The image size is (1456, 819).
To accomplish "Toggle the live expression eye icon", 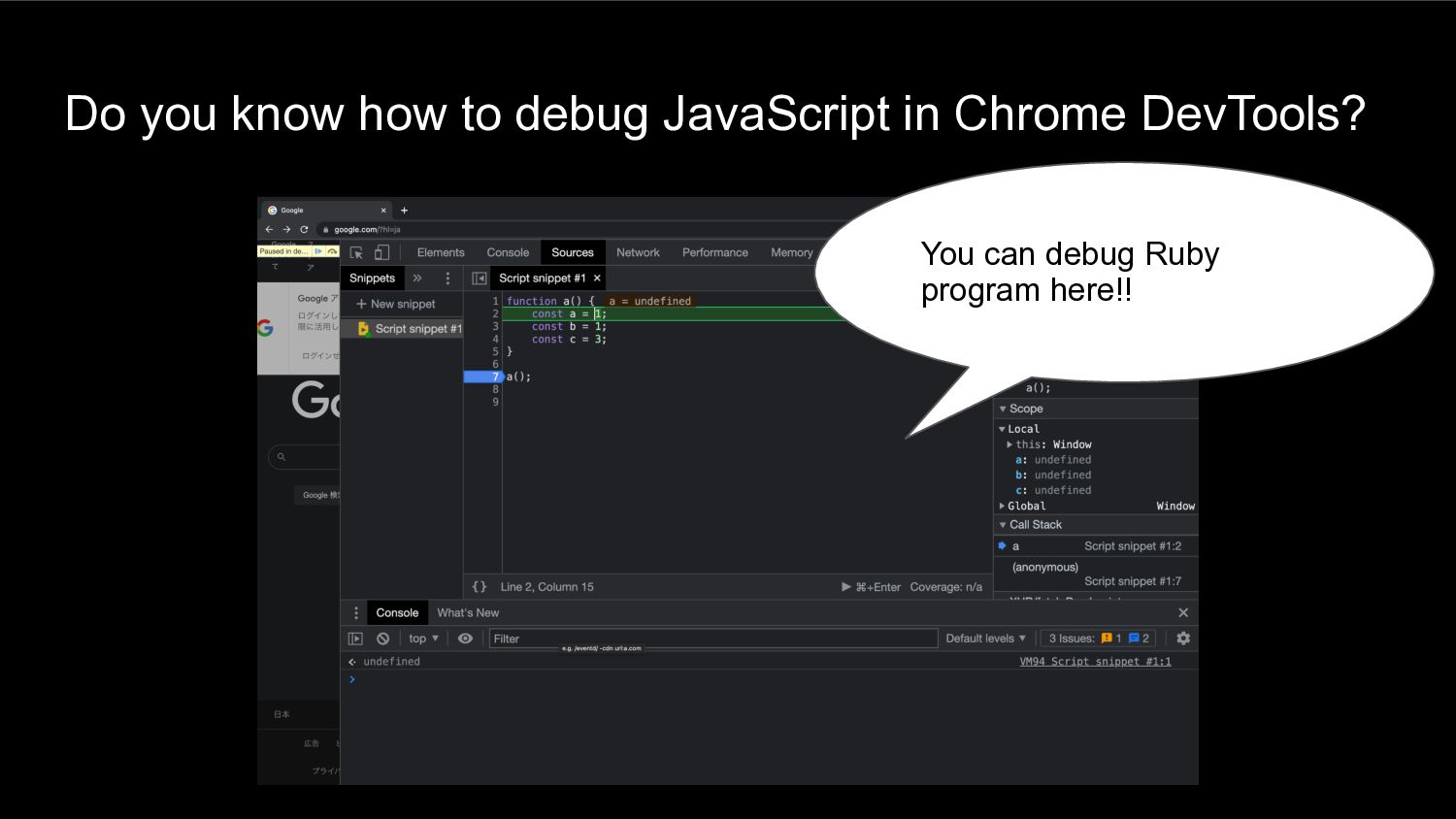I will (466, 639).
